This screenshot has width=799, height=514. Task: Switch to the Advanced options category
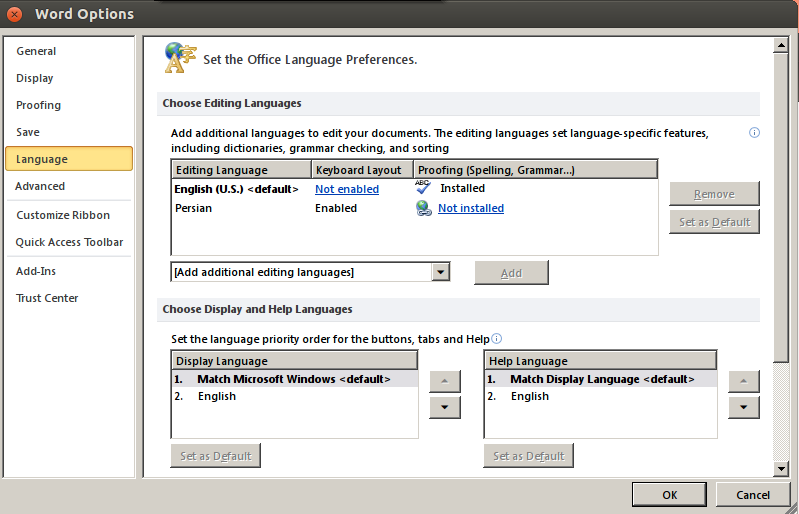click(x=40, y=186)
